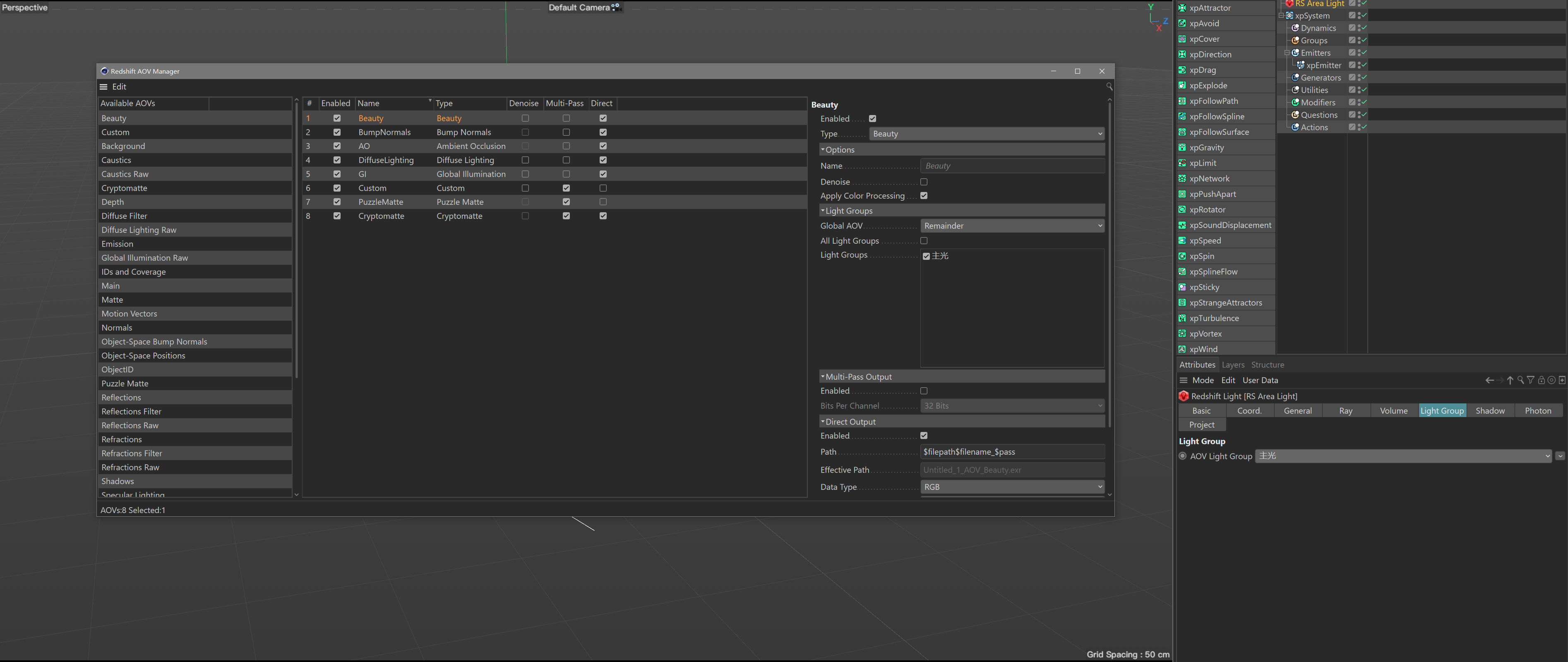Collapse the xpSystem tree node
1568x662 pixels.
click(x=1281, y=16)
